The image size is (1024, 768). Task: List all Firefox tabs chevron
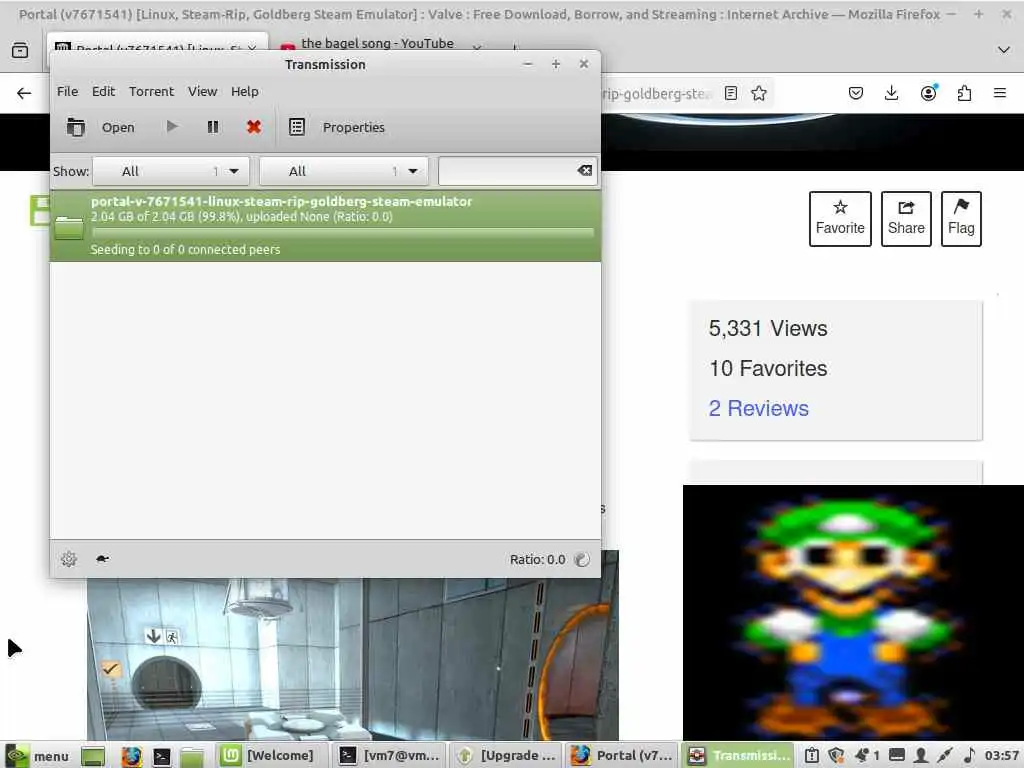point(1004,50)
